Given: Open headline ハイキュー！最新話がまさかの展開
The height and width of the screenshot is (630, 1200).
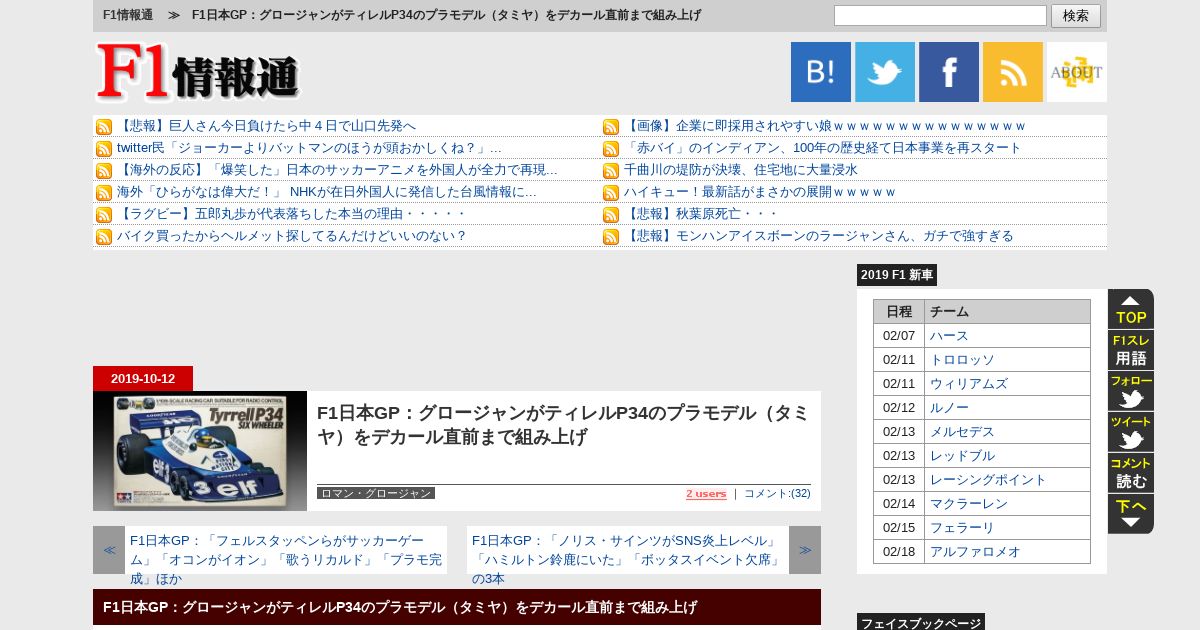Looking at the screenshot, I should [x=760, y=192].
